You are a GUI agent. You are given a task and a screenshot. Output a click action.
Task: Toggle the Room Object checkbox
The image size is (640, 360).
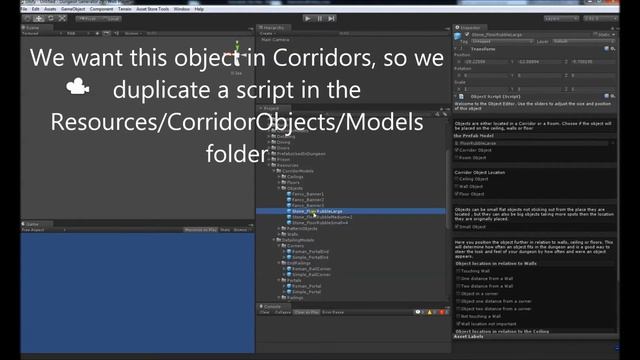click(x=457, y=158)
